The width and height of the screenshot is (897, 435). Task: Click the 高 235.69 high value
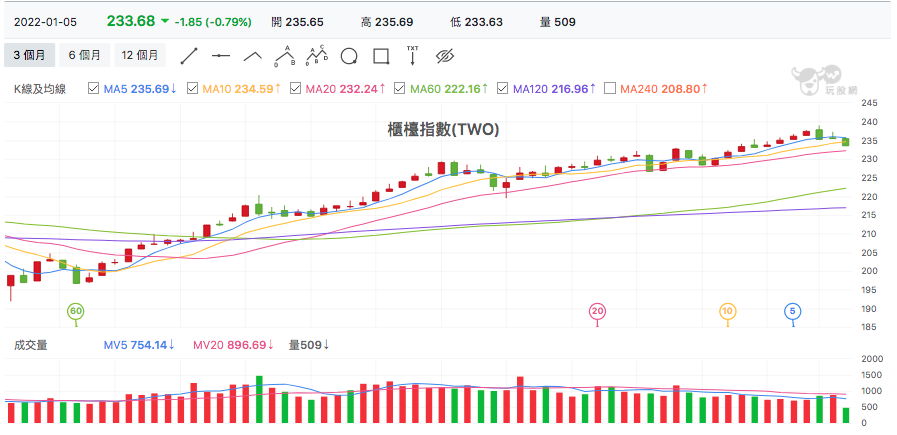387,22
